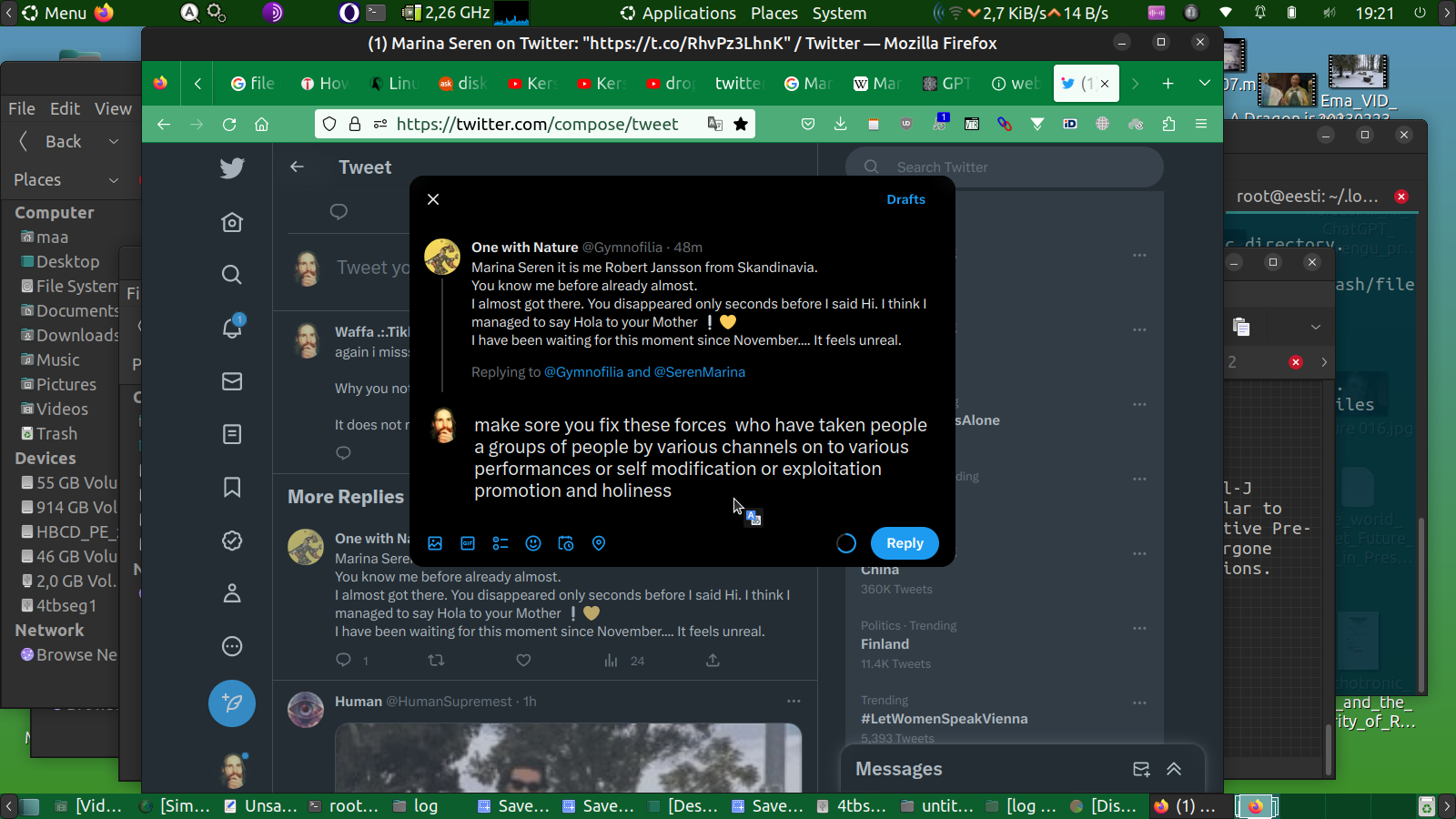Open Twitter Verified in the sidebar
This screenshot has height=819, width=1456.
point(232,541)
